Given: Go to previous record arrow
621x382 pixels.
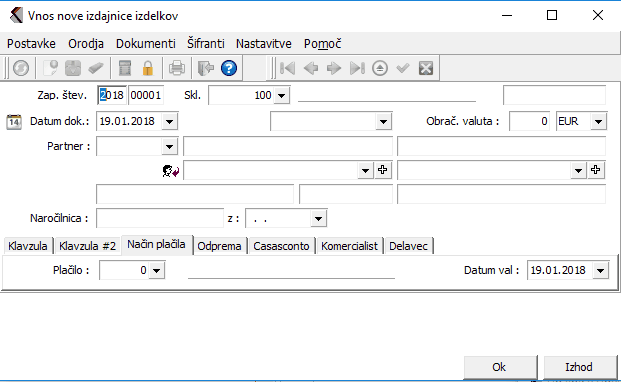Looking at the screenshot, I should 311,68.
